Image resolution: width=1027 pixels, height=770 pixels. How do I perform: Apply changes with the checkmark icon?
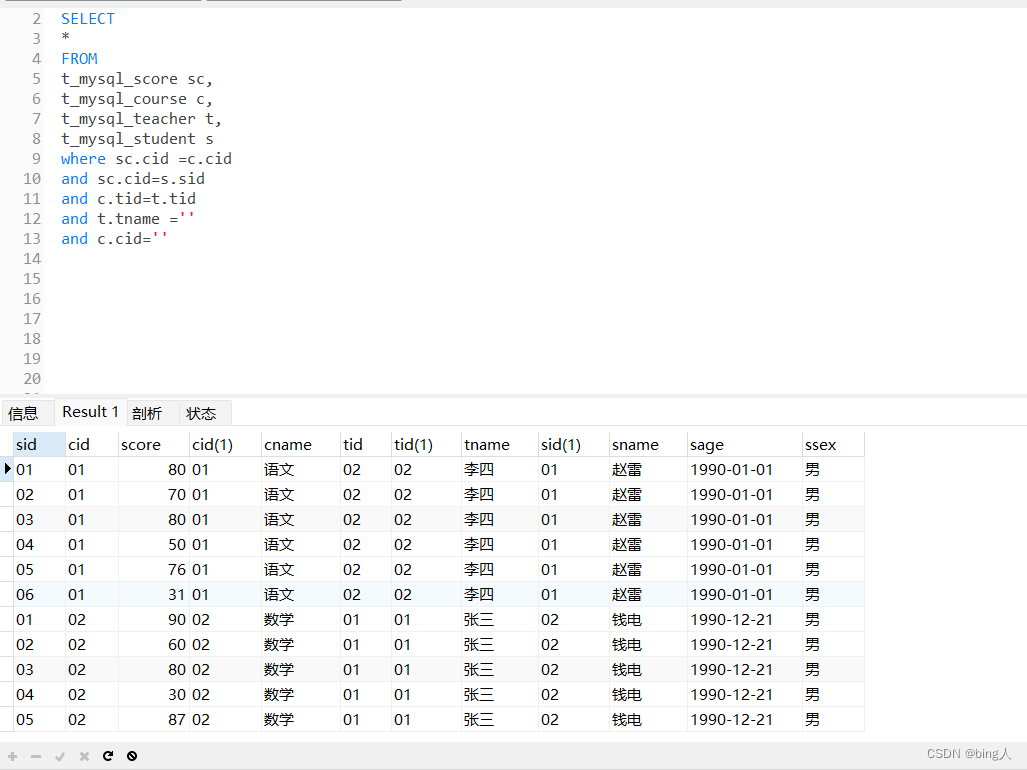click(60, 756)
